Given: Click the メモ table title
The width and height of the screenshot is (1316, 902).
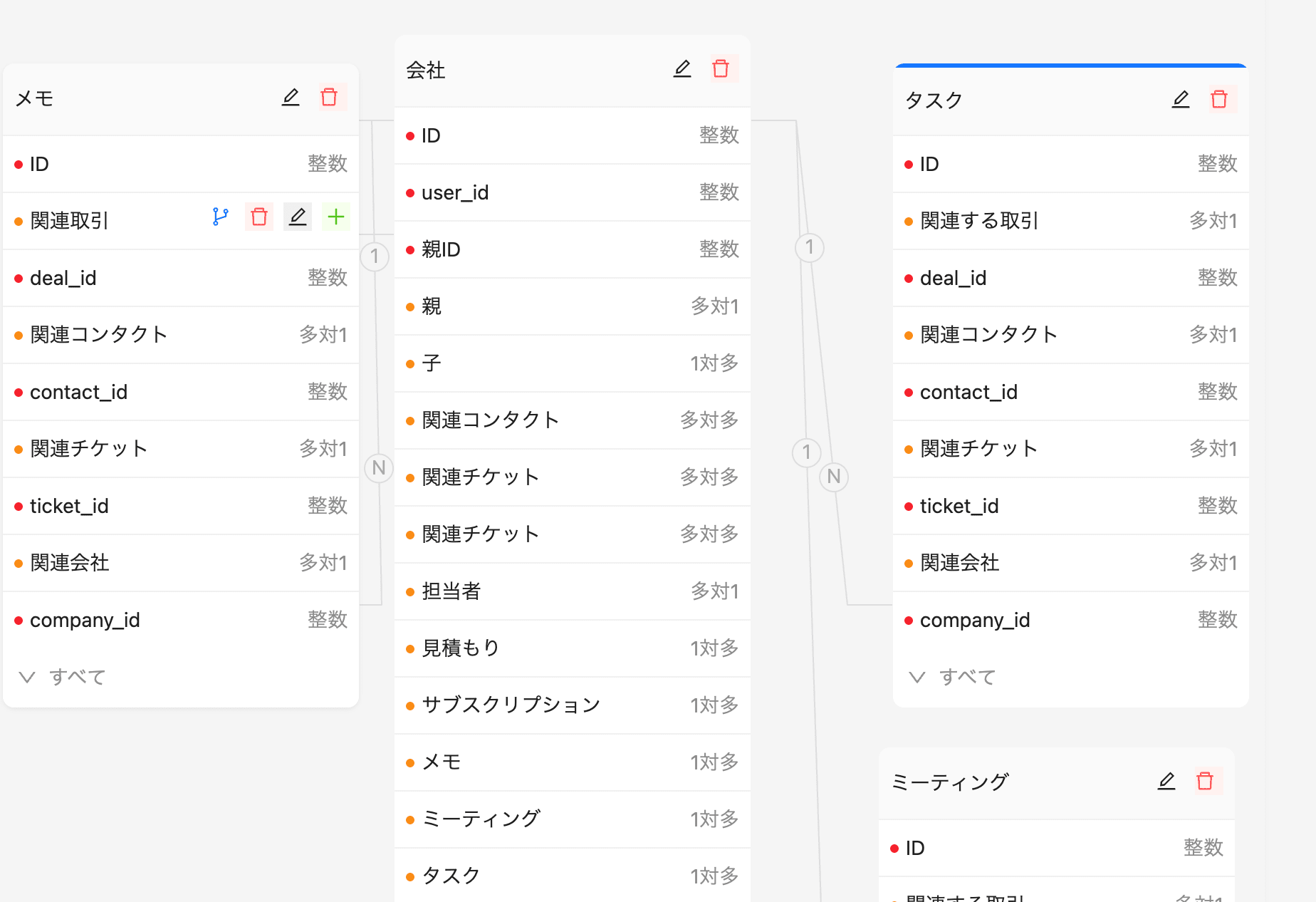Looking at the screenshot, I should 35,98.
